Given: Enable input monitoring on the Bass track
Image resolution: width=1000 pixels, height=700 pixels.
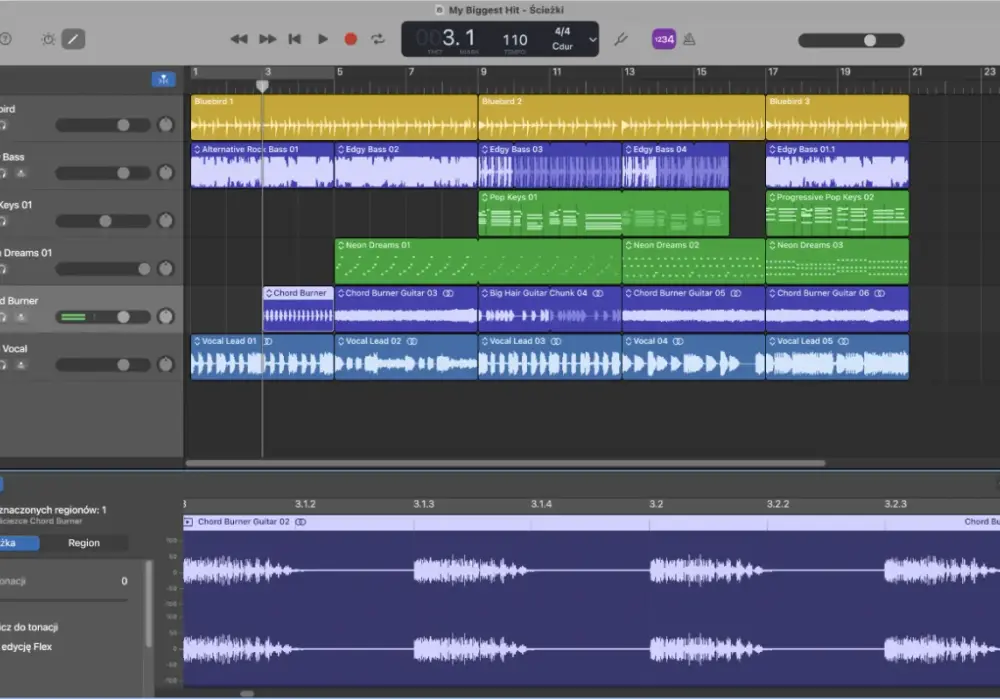Looking at the screenshot, I should 21,173.
